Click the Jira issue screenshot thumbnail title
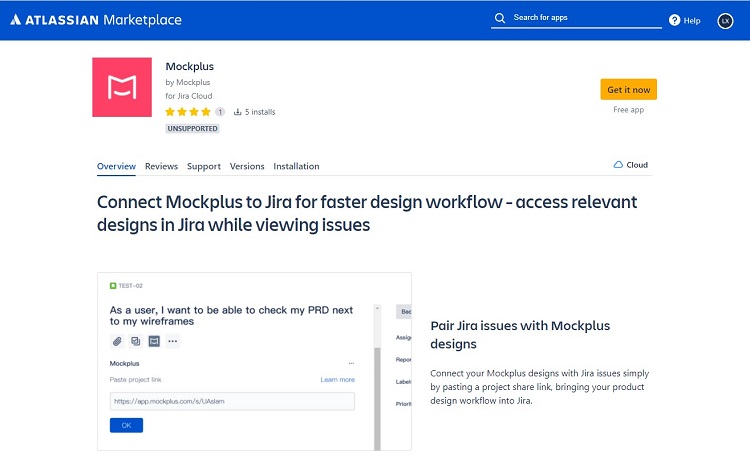The image size is (750, 459). [232, 316]
